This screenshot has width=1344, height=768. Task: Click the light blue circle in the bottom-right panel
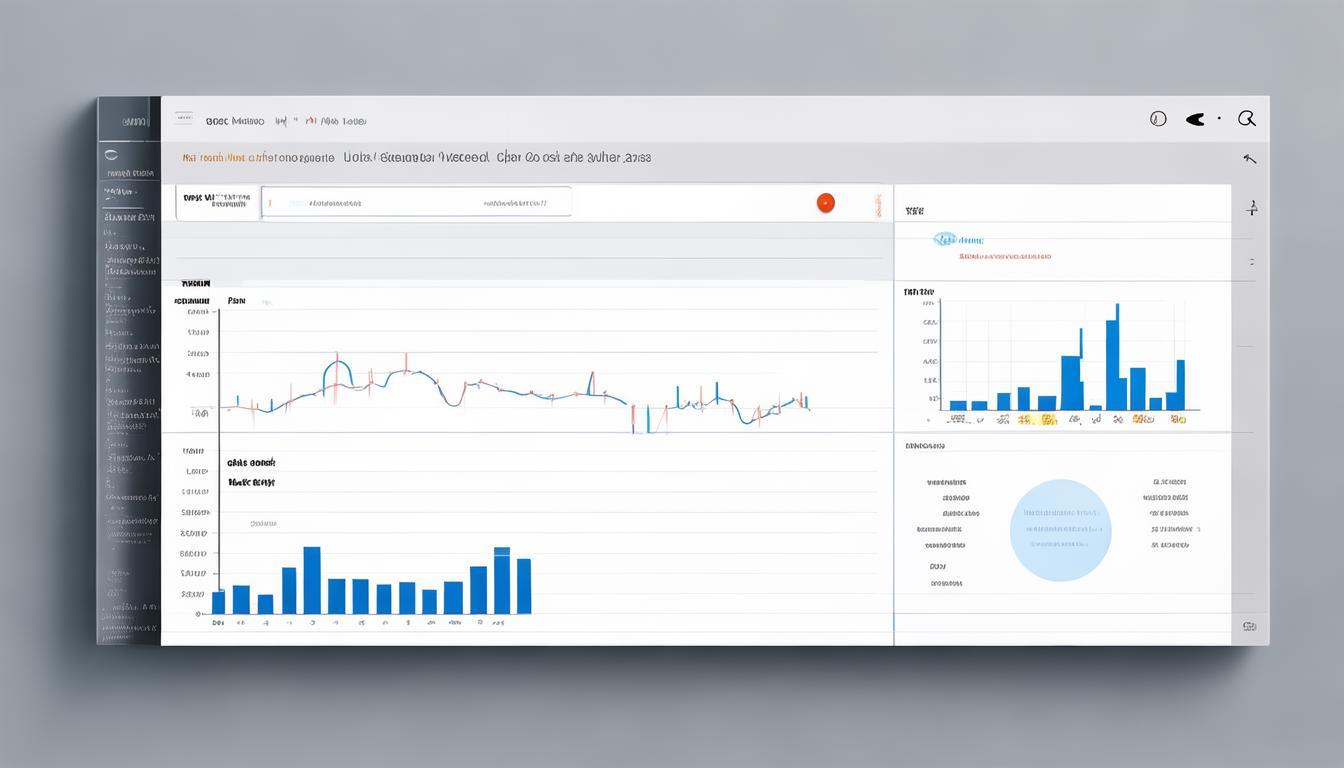(x=1060, y=530)
